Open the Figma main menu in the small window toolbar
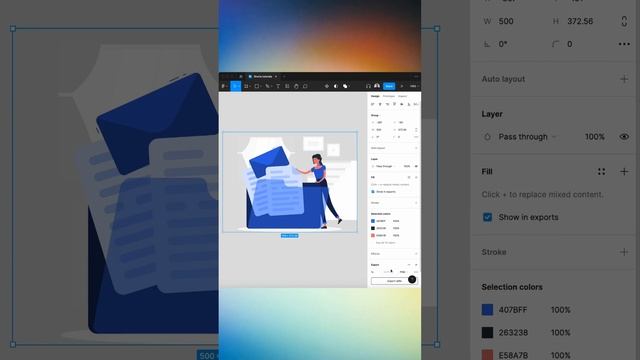Screen dimensions: 640x360 (223, 86)
